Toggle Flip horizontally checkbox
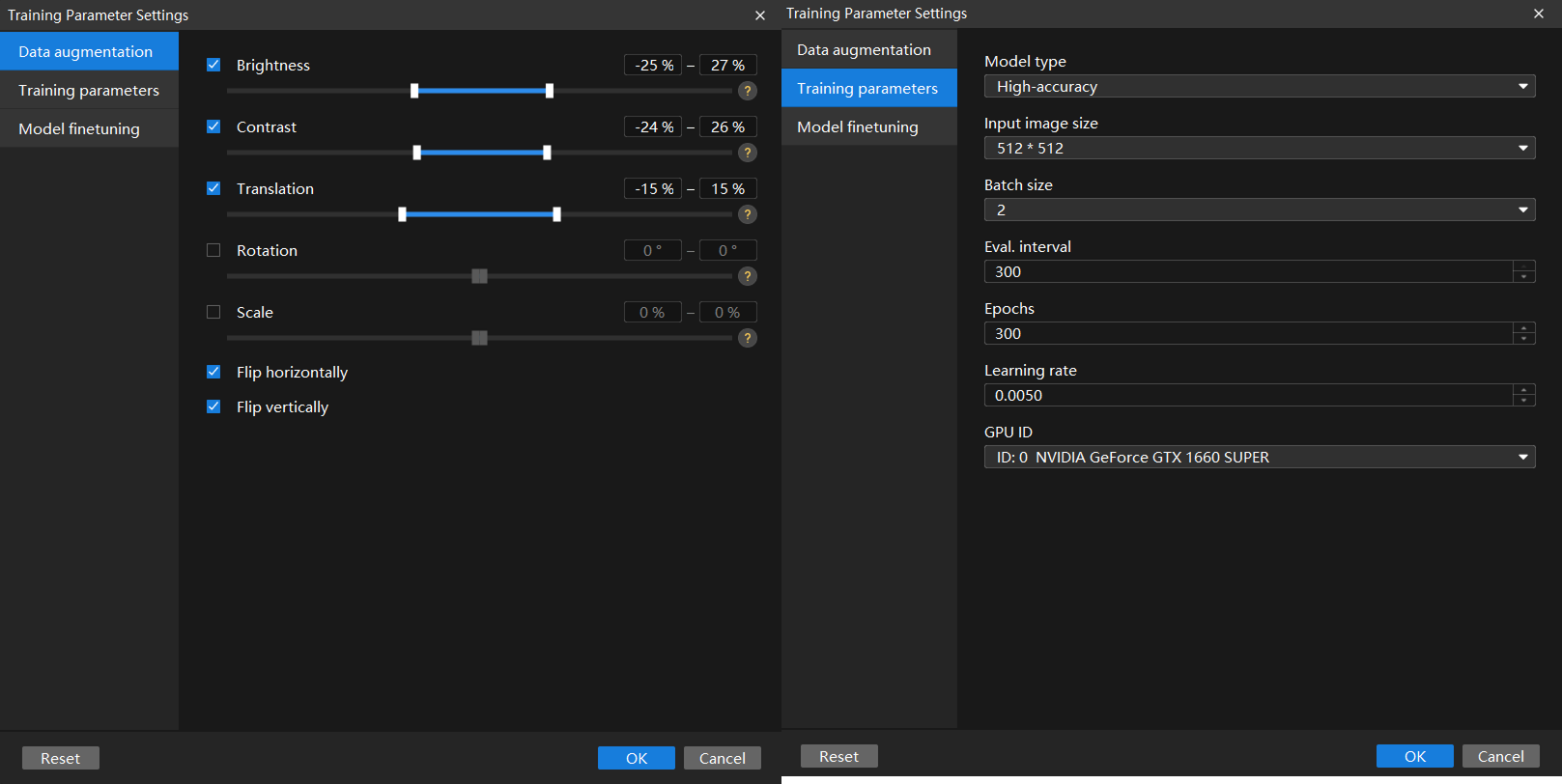 click(213, 372)
